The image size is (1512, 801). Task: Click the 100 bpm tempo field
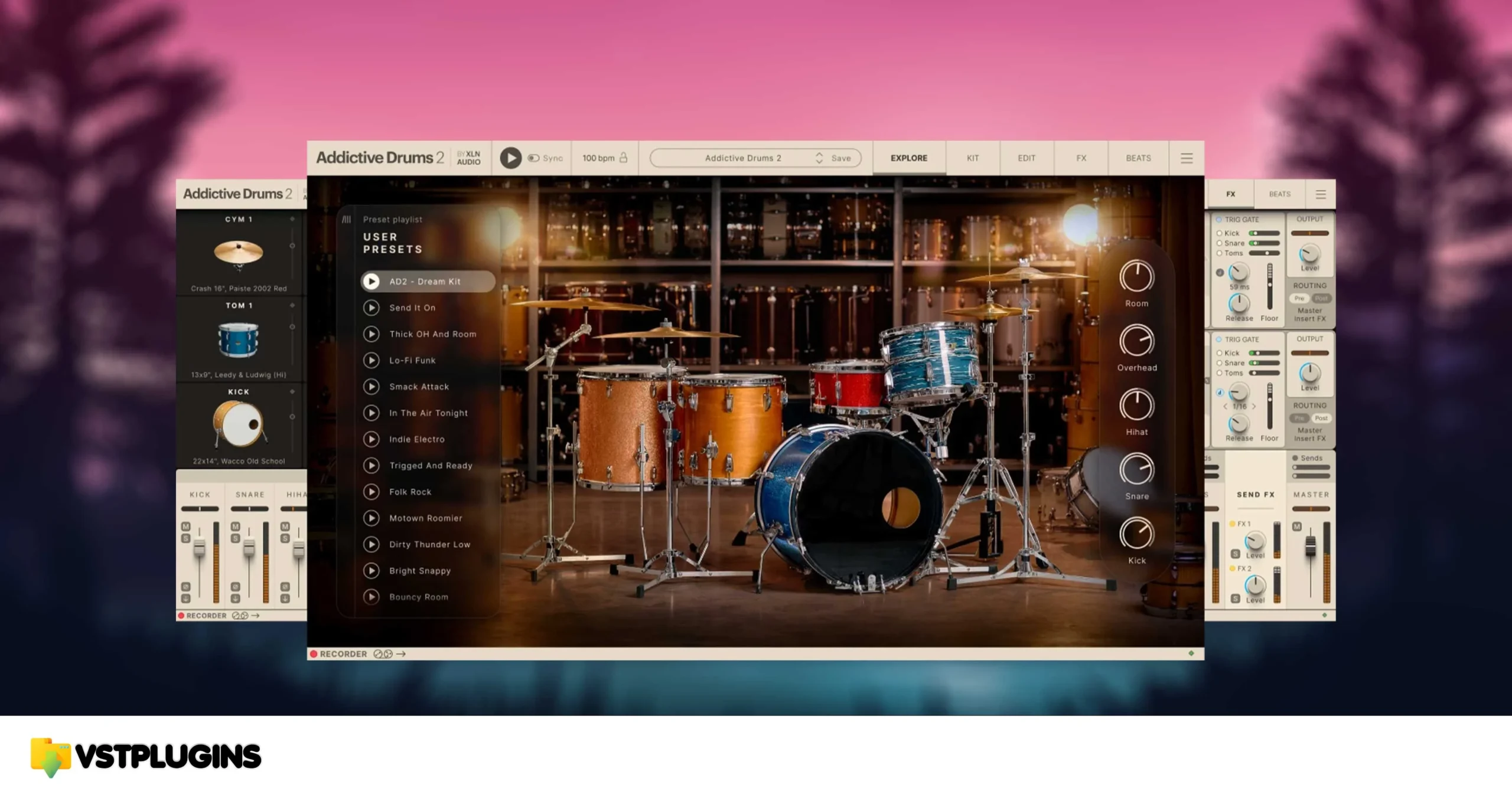click(598, 158)
